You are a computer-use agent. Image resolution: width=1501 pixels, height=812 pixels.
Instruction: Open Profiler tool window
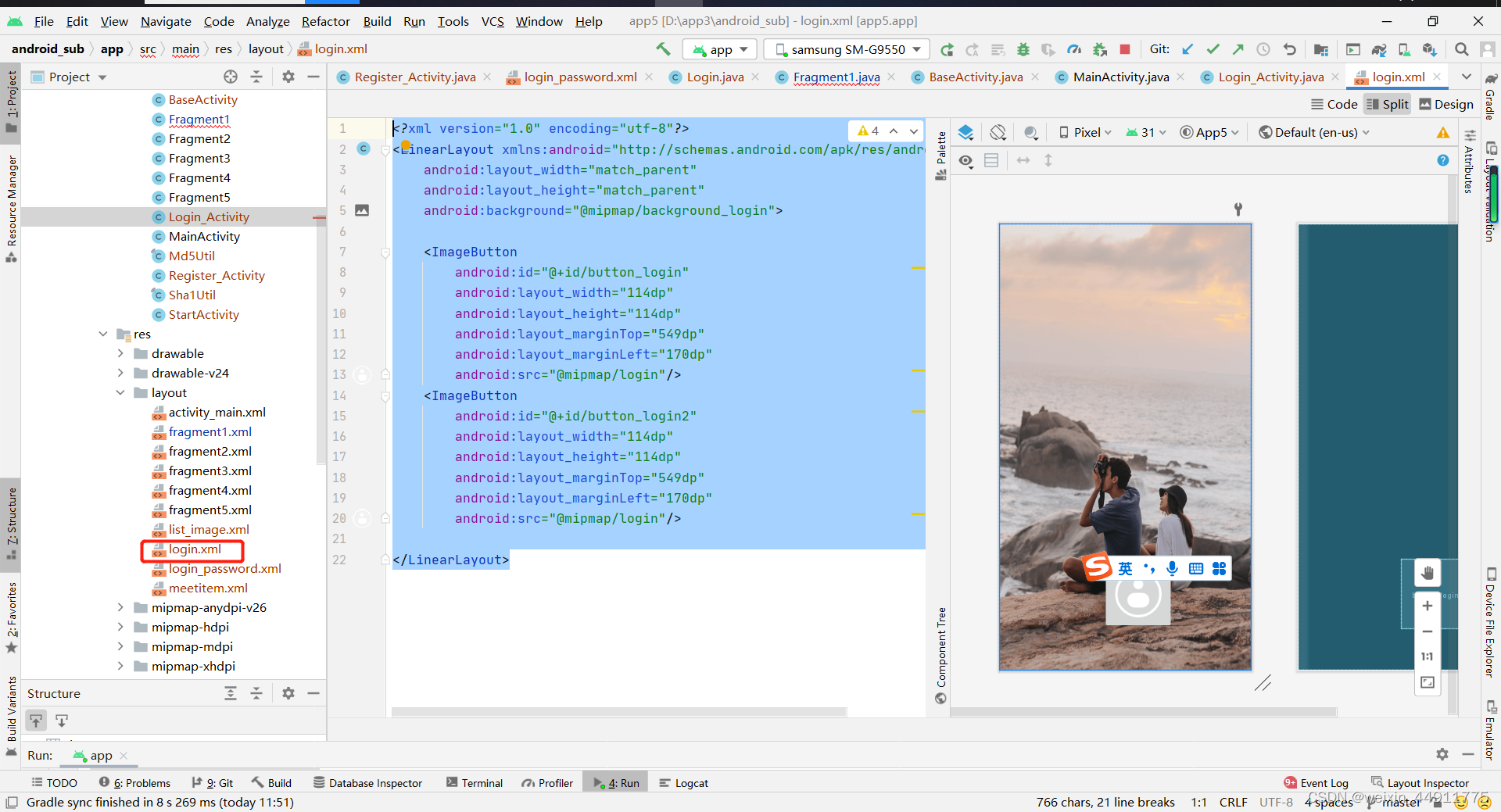tap(547, 783)
